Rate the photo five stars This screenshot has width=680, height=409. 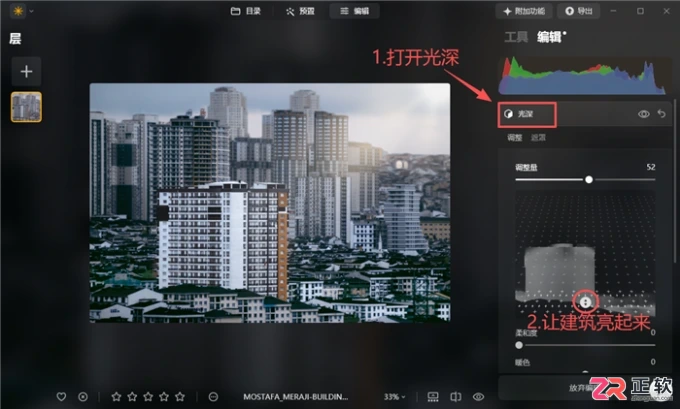[180, 396]
